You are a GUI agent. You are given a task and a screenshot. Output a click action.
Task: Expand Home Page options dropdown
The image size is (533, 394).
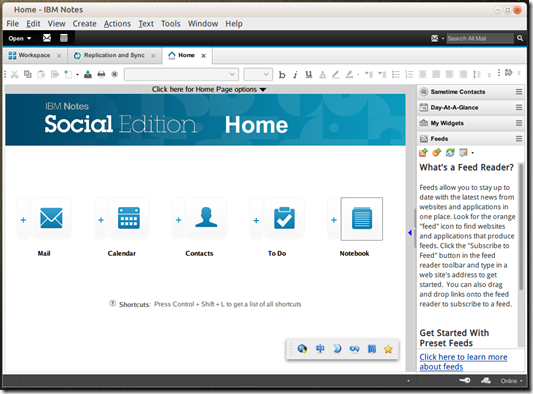[x=209, y=89]
